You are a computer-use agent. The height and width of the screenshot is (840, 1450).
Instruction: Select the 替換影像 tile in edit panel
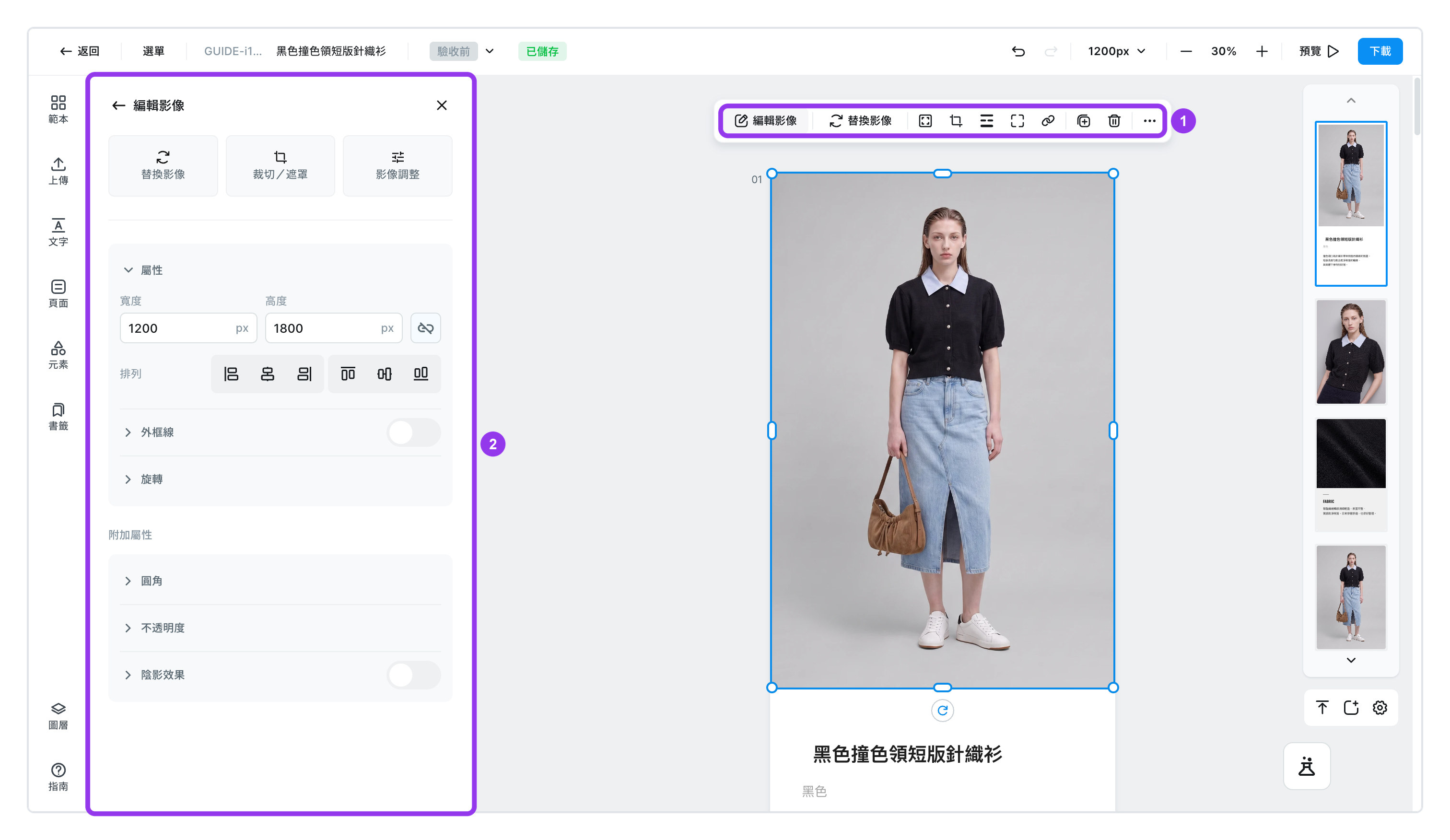(x=163, y=166)
